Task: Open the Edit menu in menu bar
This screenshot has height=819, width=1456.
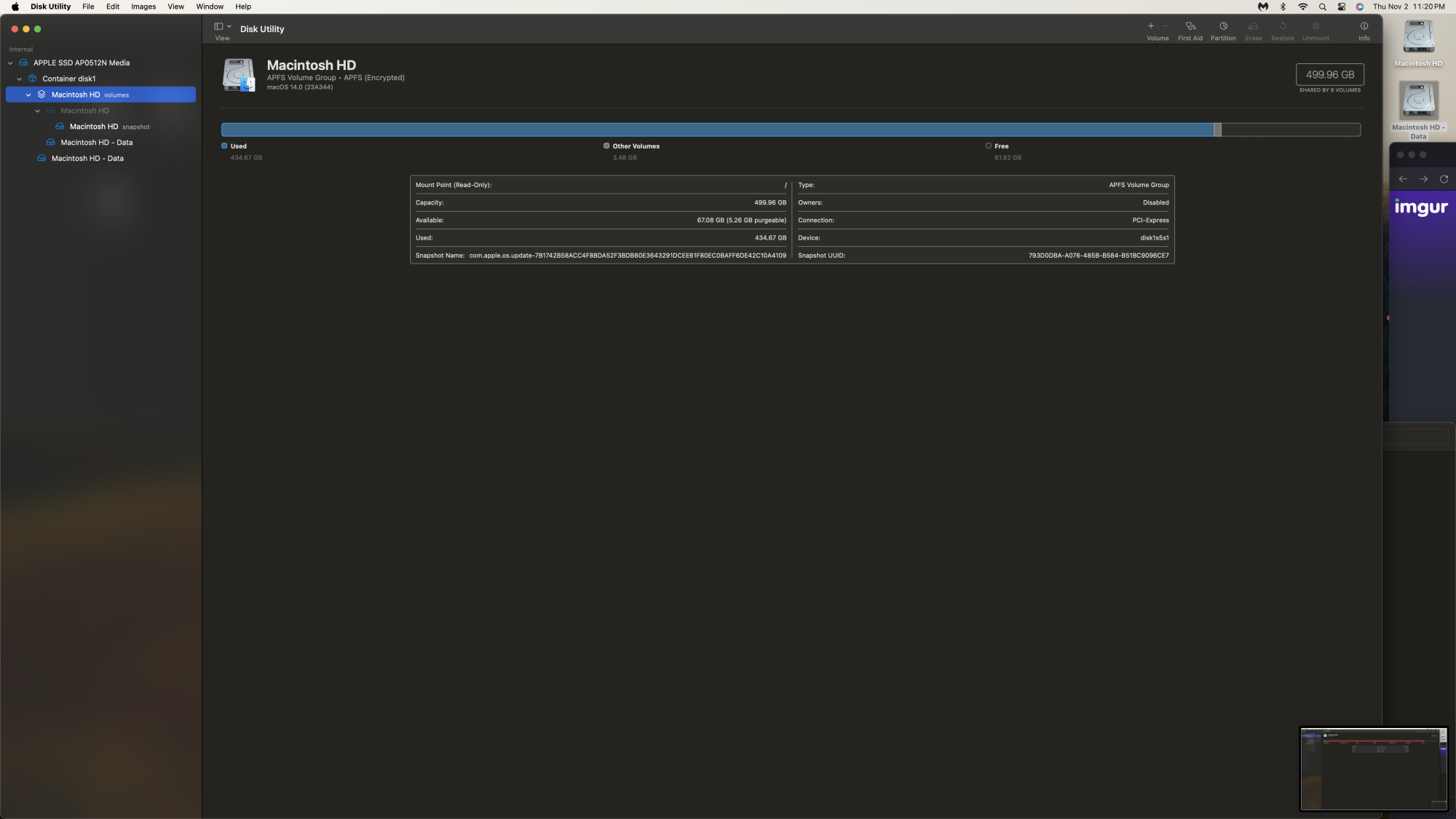Action: pyautogui.click(x=111, y=7)
